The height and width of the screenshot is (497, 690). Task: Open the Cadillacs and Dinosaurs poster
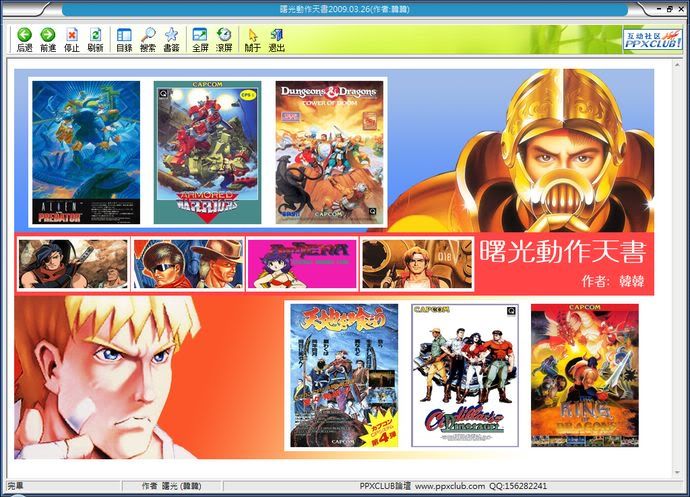(x=465, y=376)
